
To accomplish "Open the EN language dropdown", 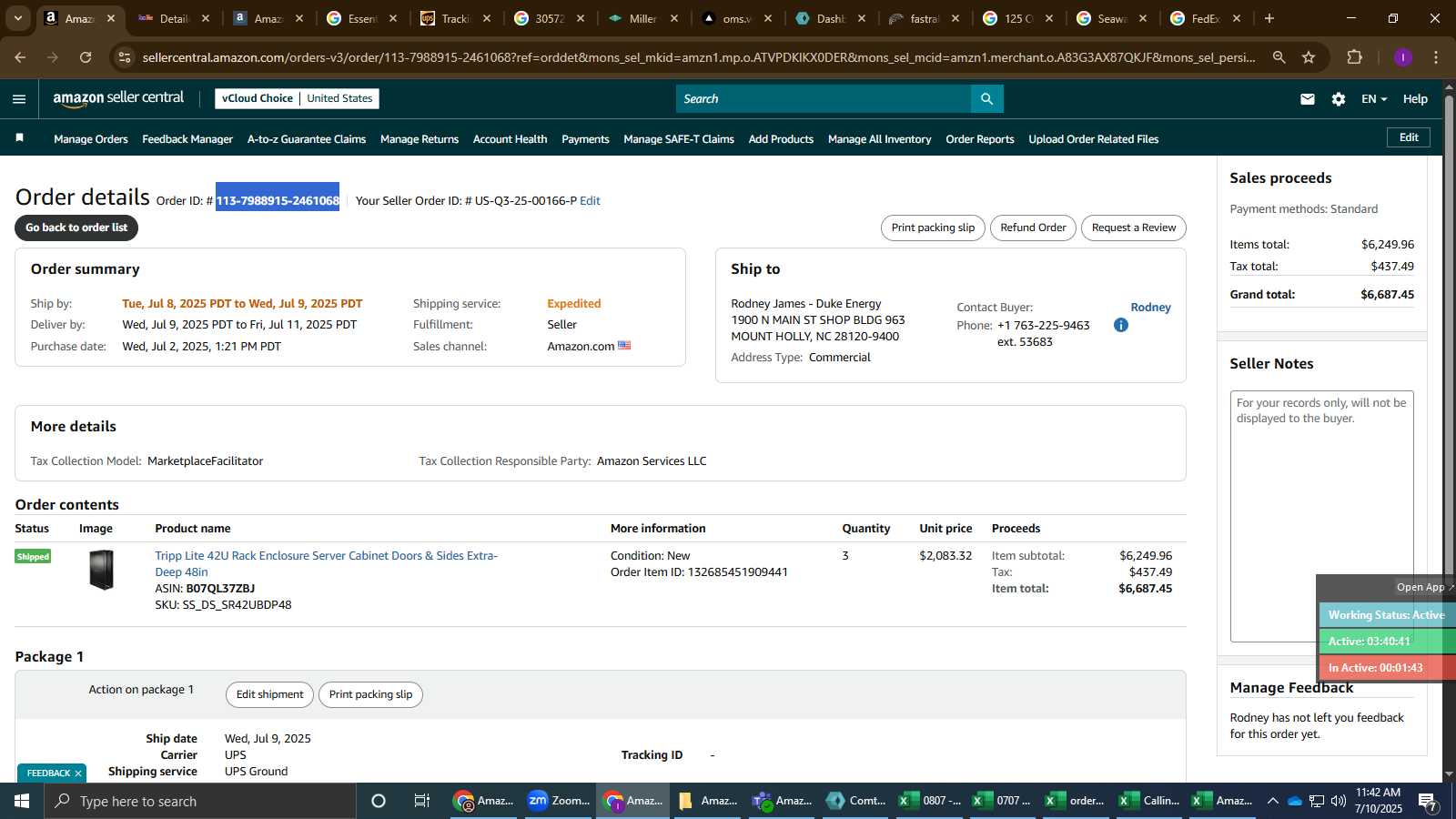I will 1374,99.
